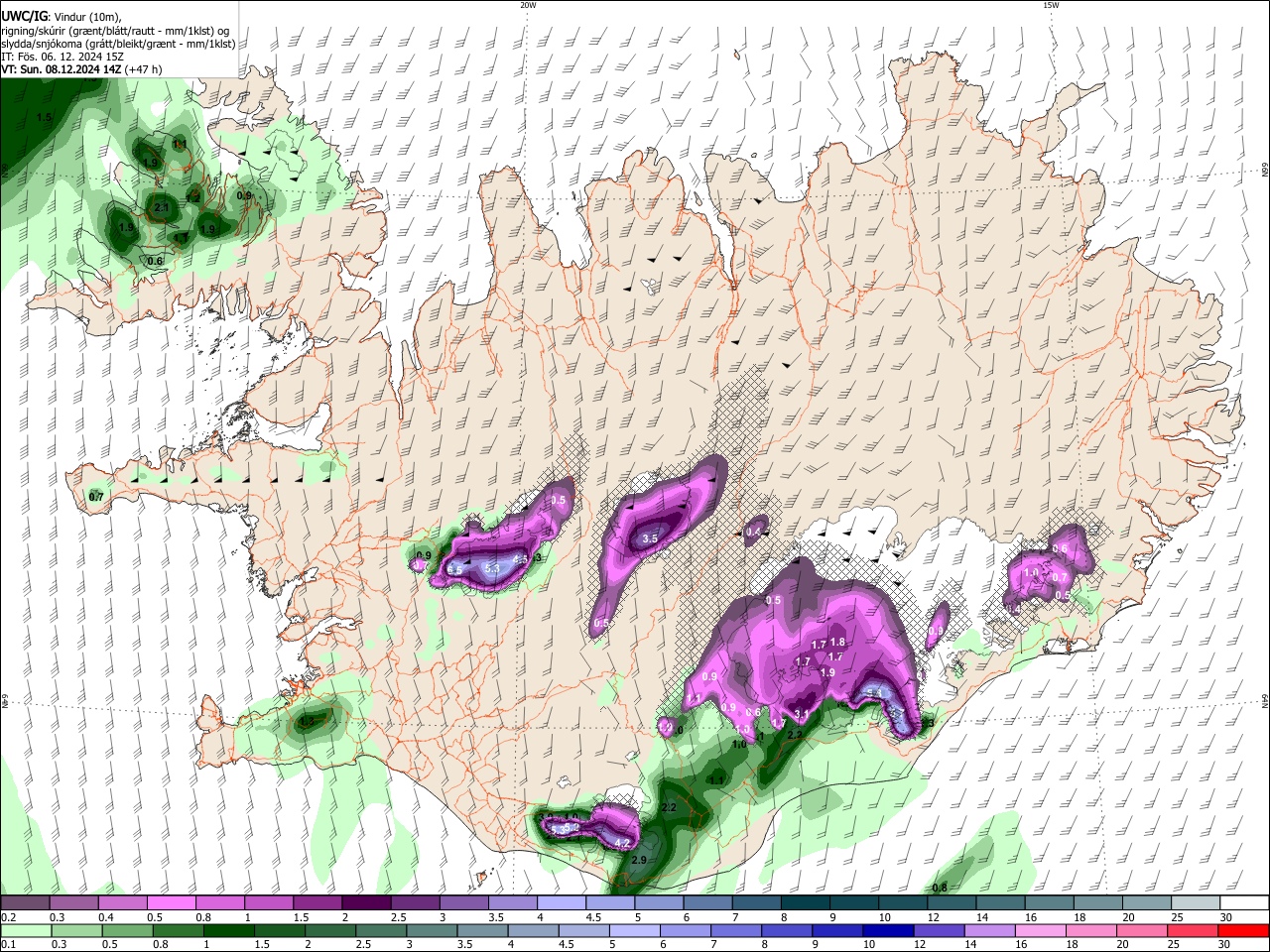Click the title text 'UWC/IG: Vindur (10m),'
Viewport: 1270px width, 952px height.
pyautogui.click(x=60, y=18)
